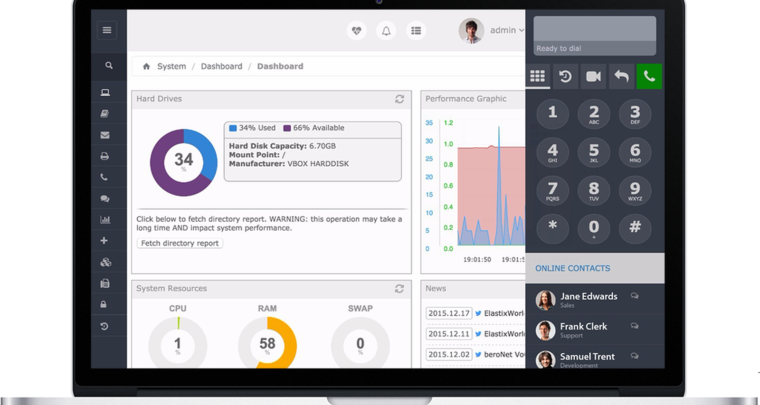Open the 2015.12.17 ElastixWorld news link
The width and height of the screenshot is (760, 405).
click(504, 313)
